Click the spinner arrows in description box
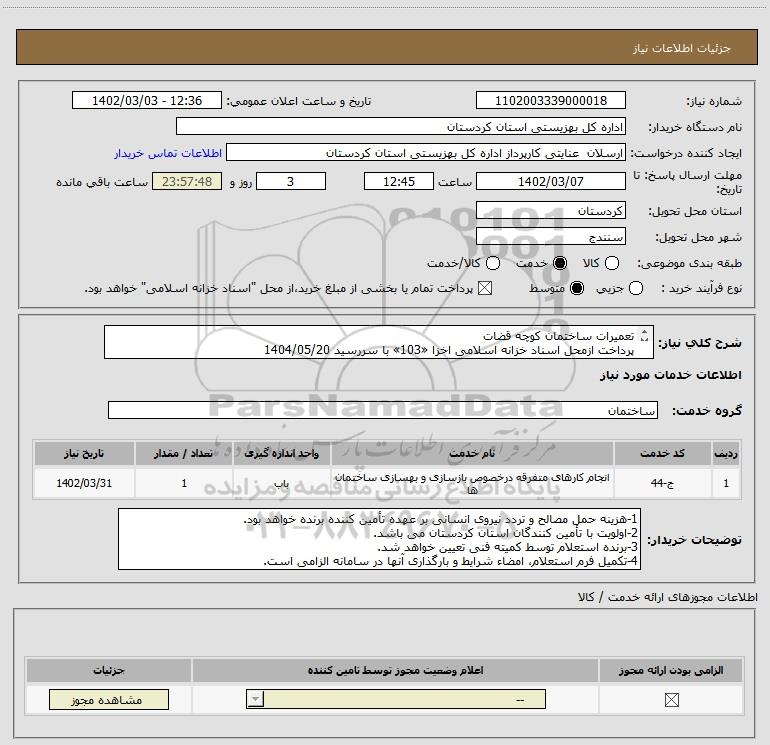 point(644,336)
